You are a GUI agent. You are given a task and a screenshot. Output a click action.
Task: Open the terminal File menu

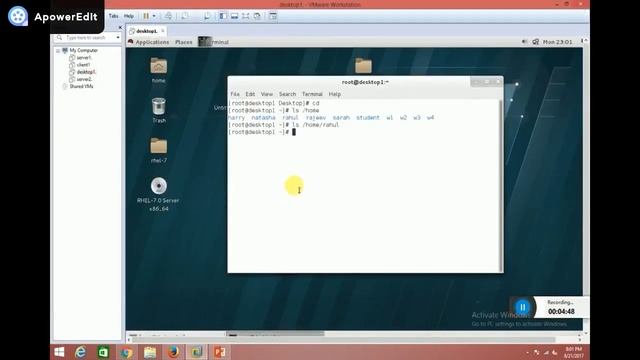click(x=235, y=94)
